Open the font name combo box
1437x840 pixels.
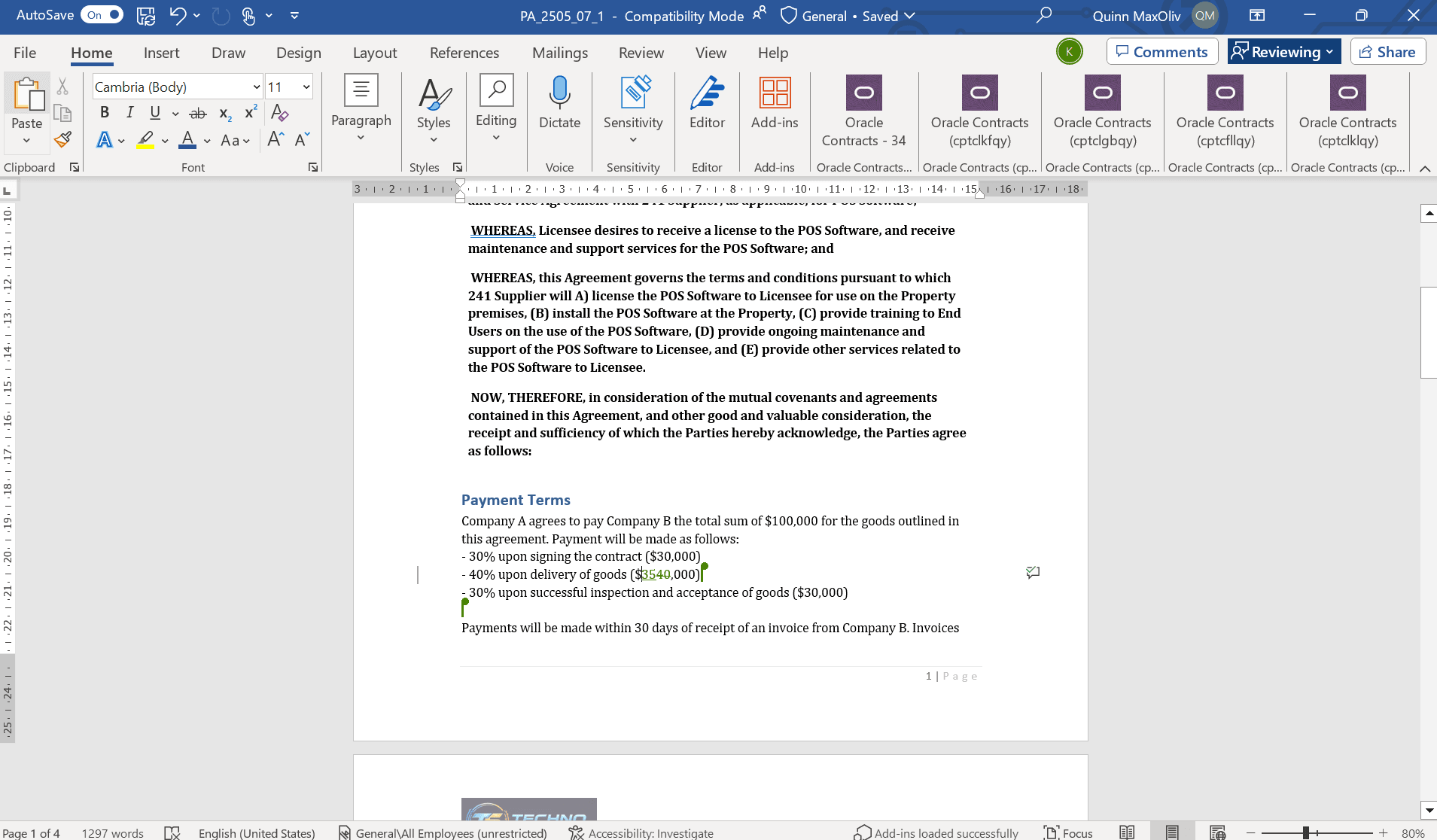pos(178,87)
